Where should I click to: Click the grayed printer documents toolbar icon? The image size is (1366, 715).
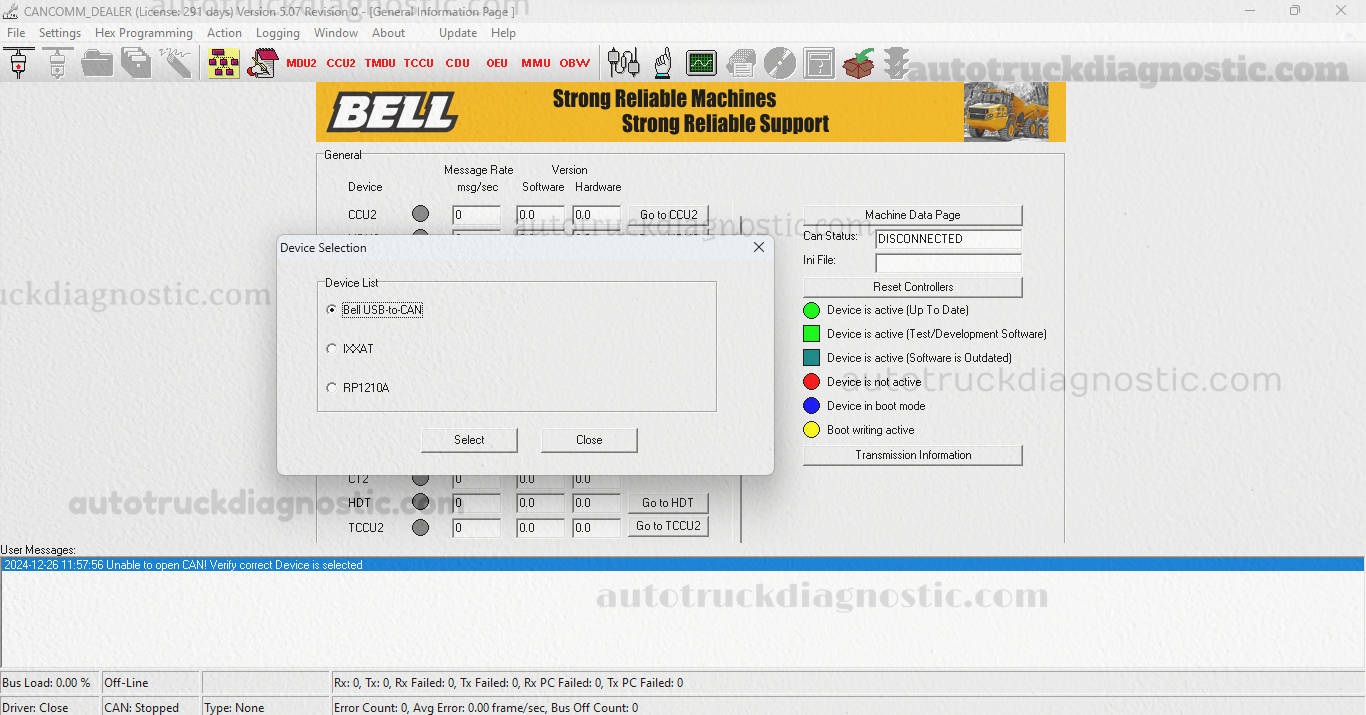point(741,63)
